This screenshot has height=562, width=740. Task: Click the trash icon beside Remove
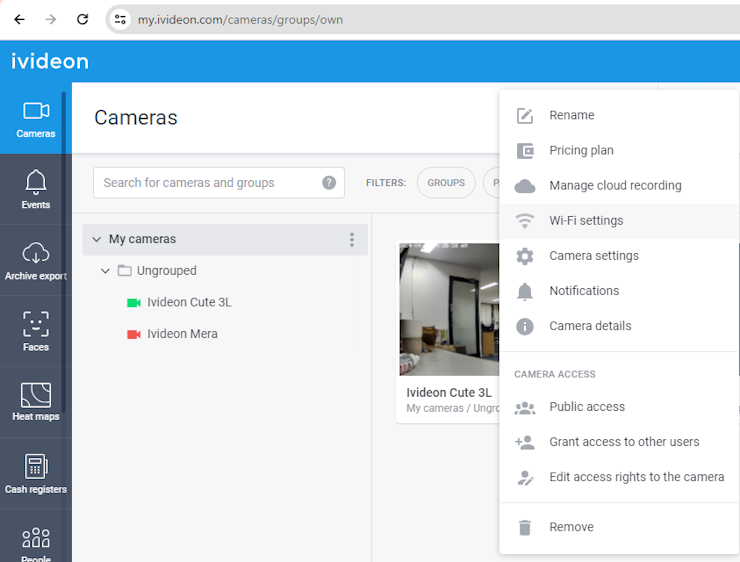[525, 528]
